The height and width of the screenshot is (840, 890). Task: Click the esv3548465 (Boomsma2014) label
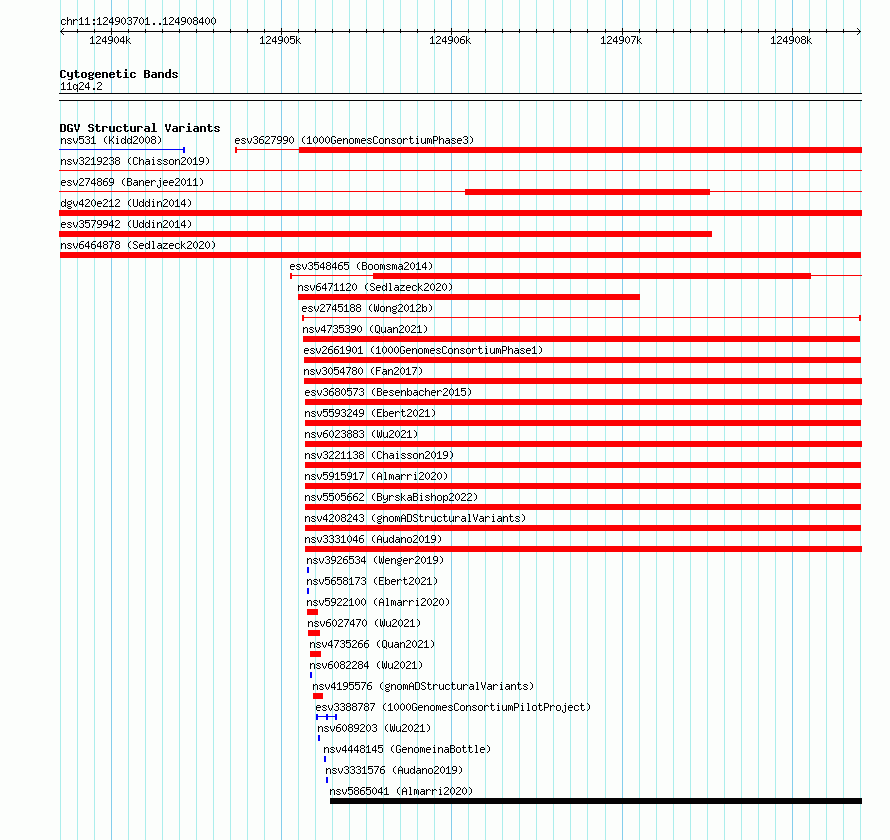point(361,266)
